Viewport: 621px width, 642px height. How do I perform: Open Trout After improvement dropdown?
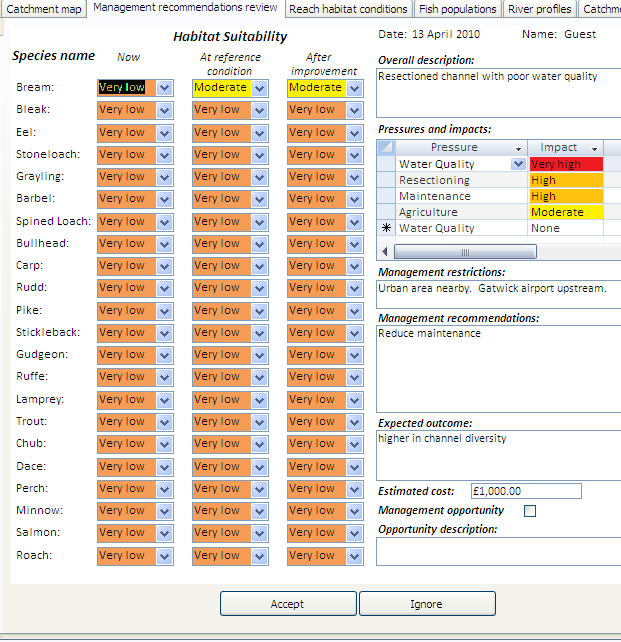355,423
